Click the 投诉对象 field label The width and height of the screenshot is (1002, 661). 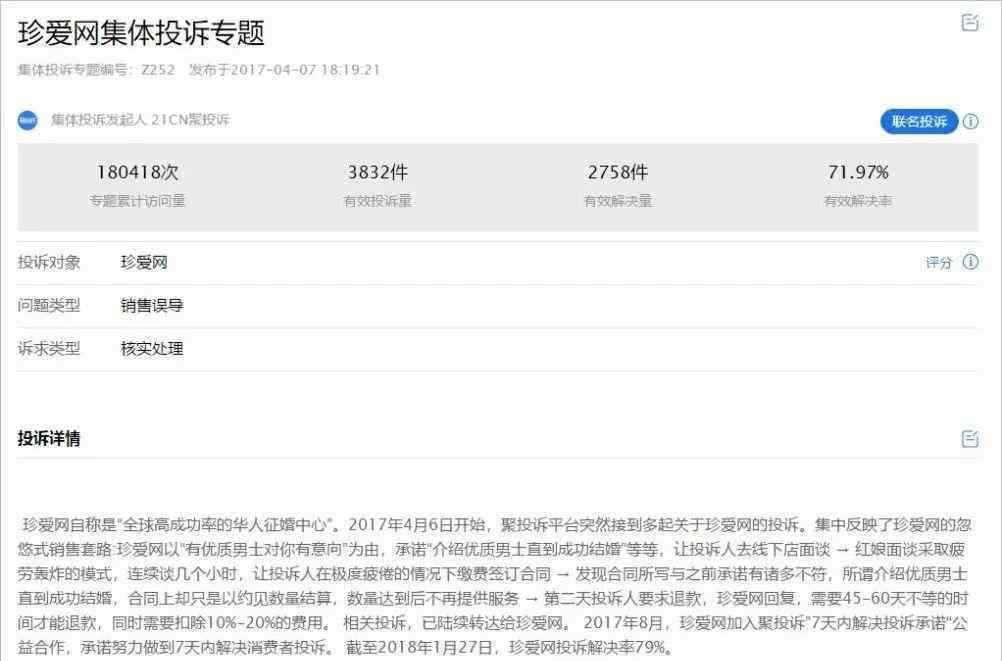coord(49,263)
